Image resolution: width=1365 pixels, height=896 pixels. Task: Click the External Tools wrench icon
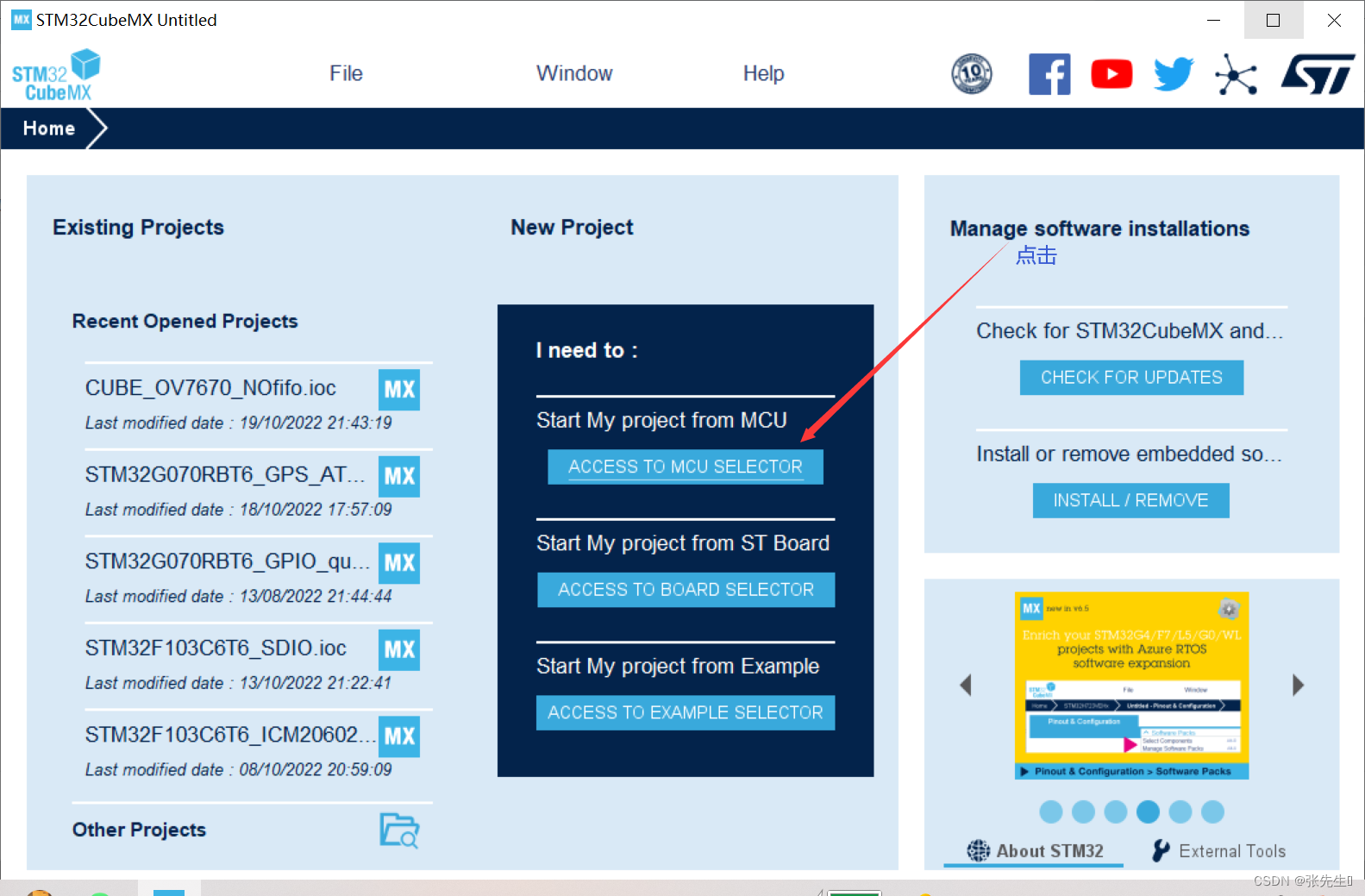pyautogui.click(x=1162, y=850)
